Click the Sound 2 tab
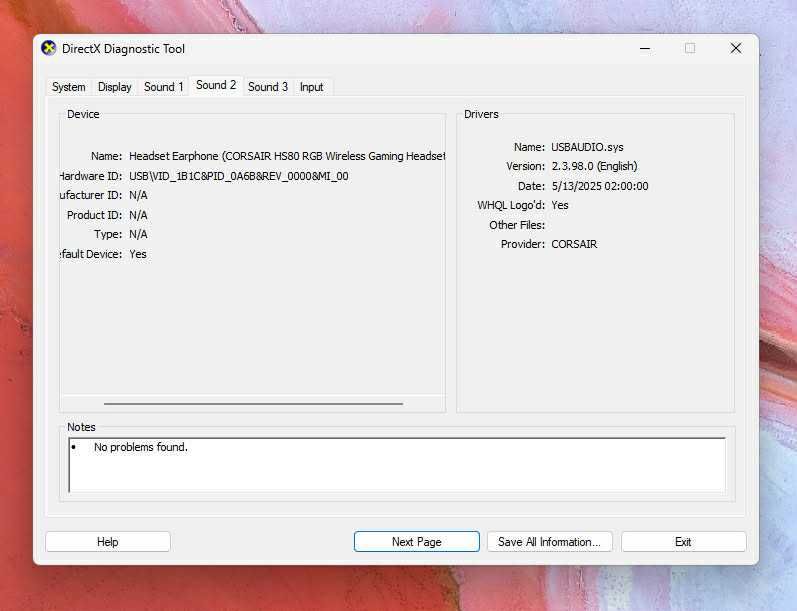 point(216,85)
